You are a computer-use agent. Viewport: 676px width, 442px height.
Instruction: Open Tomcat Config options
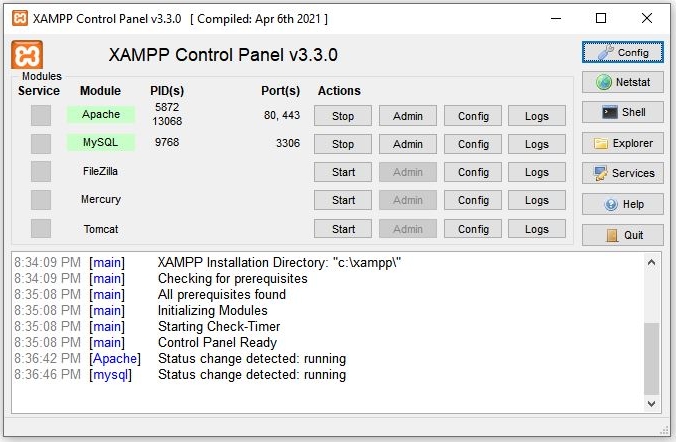click(473, 229)
